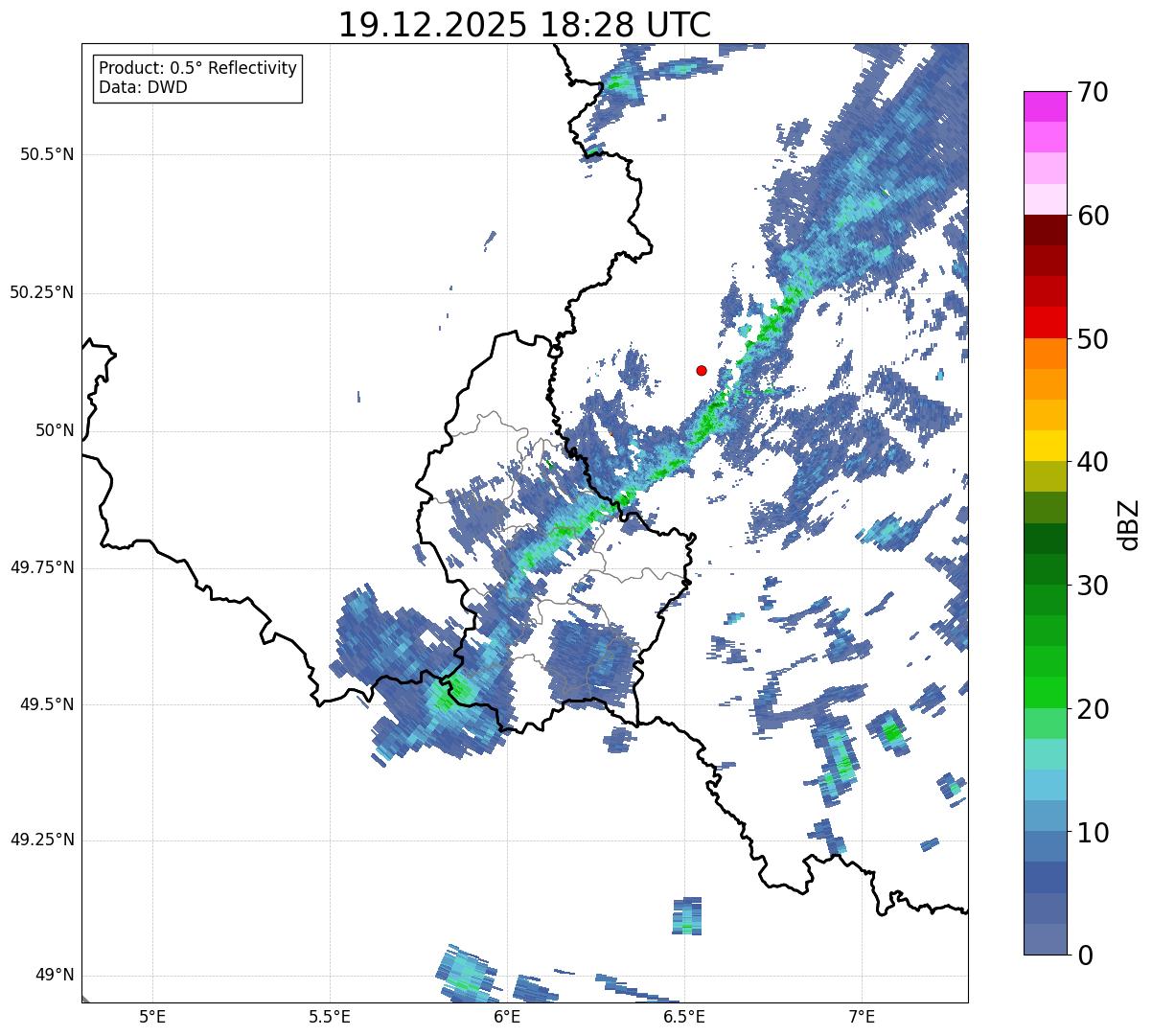Click the 50.25°N latitude label
Viewport: 1152px width, 1036px height.
pos(42,292)
